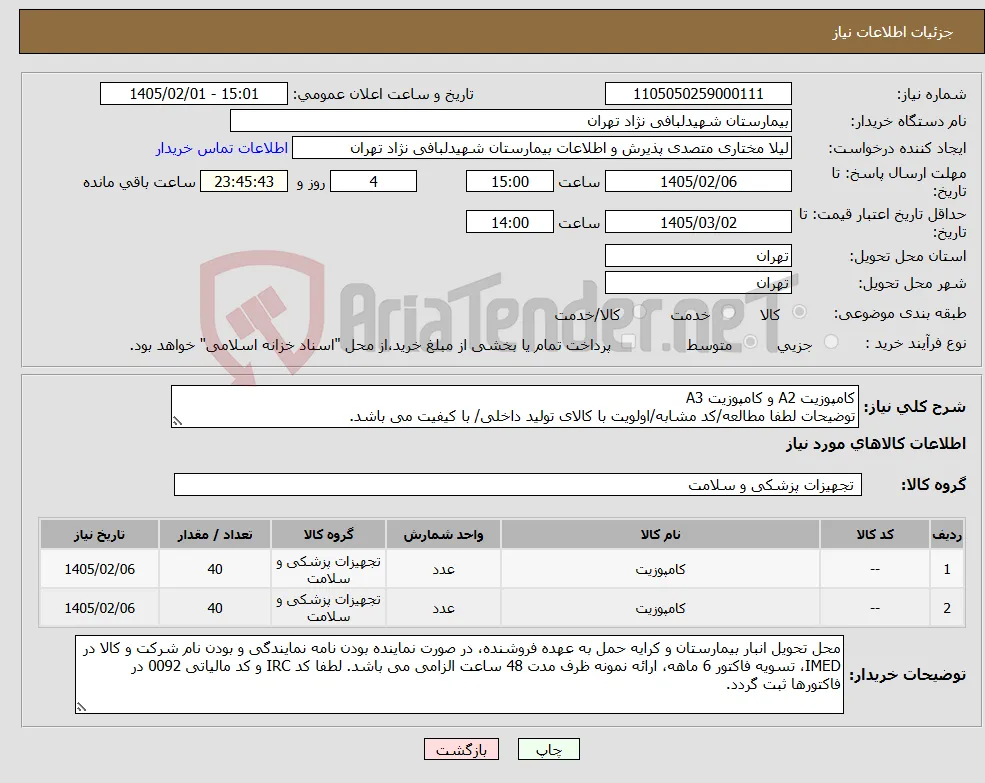The image size is (985, 783).
Task: Click the اطلاعات کالاهای مورد نیاز heading
Action: pos(875,444)
